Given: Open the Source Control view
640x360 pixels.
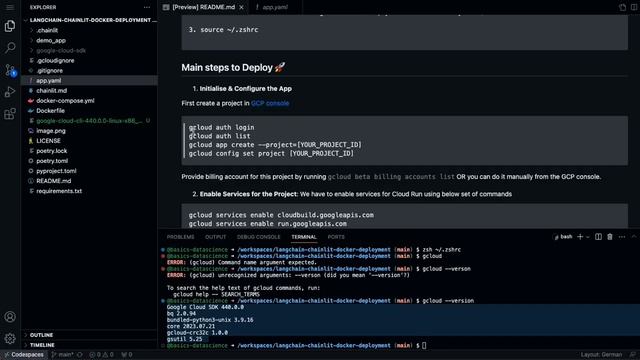Looking at the screenshot, I should [x=10, y=70].
